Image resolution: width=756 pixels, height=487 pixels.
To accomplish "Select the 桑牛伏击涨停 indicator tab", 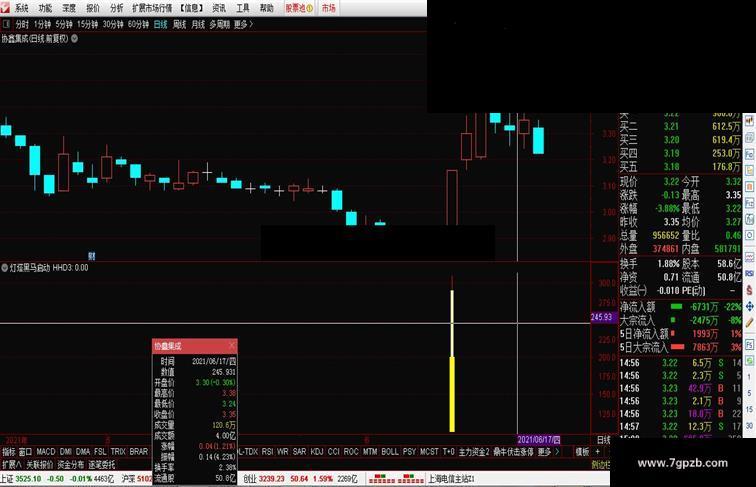I will (x=513, y=452).
